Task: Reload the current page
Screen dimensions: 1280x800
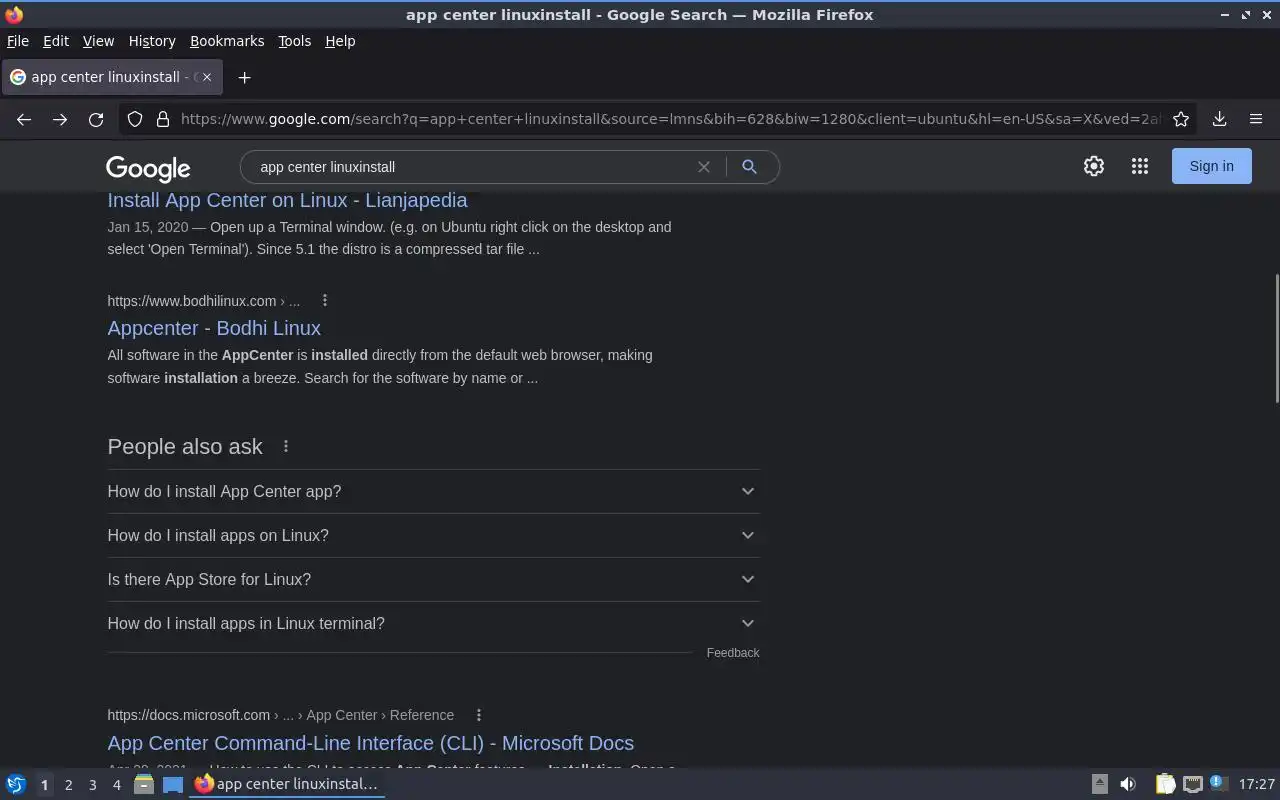Action: [x=96, y=119]
